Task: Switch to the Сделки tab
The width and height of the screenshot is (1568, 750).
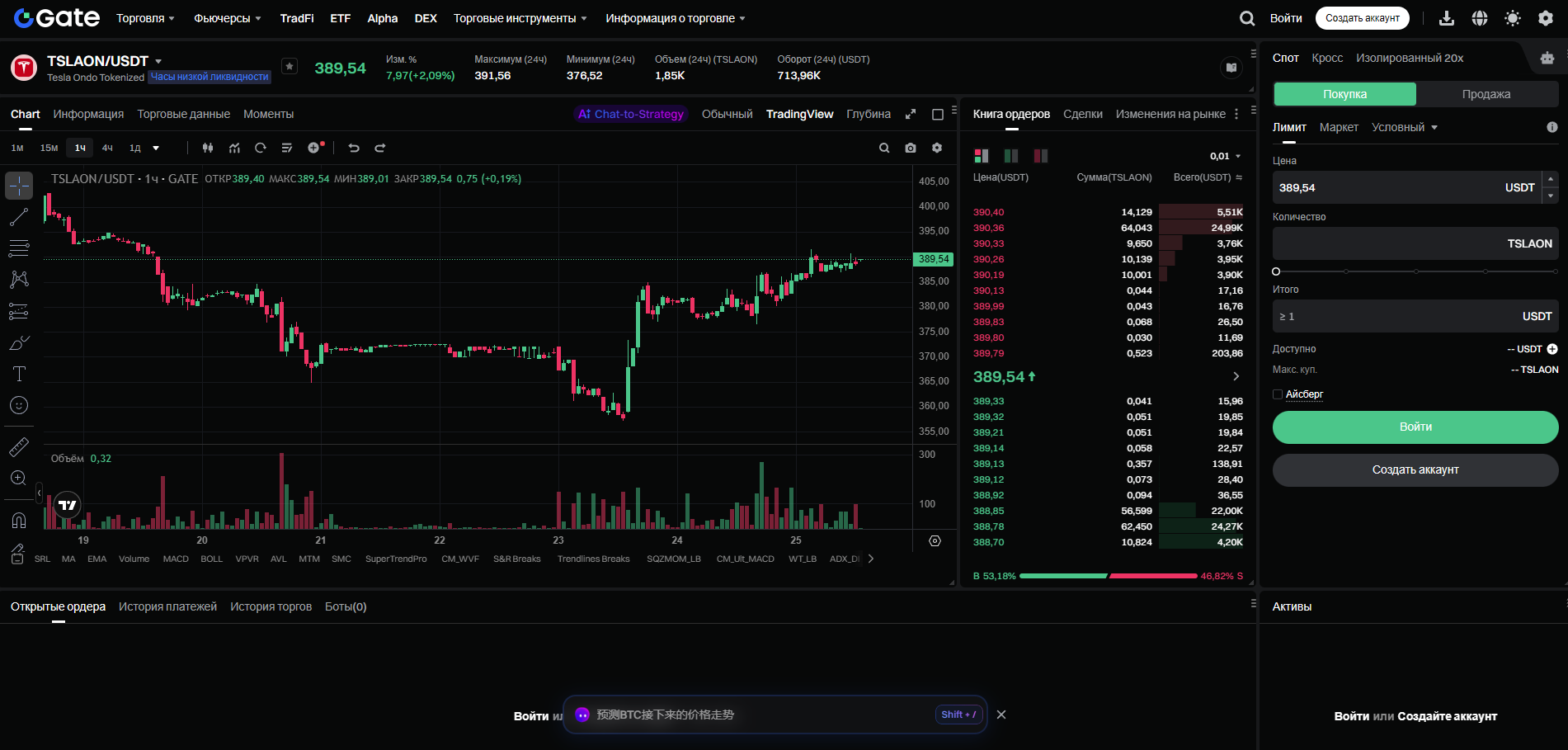Action: pyautogui.click(x=1082, y=114)
